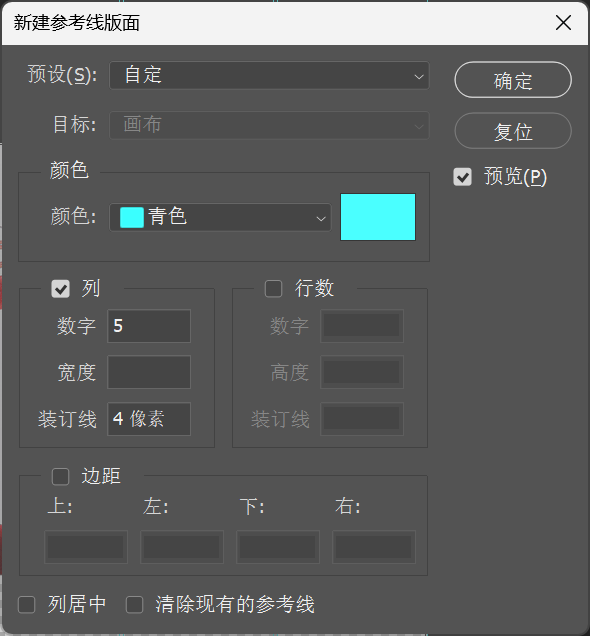Uncheck the 预览(P) checkbox
The width and height of the screenshot is (590, 636).
coord(462,177)
